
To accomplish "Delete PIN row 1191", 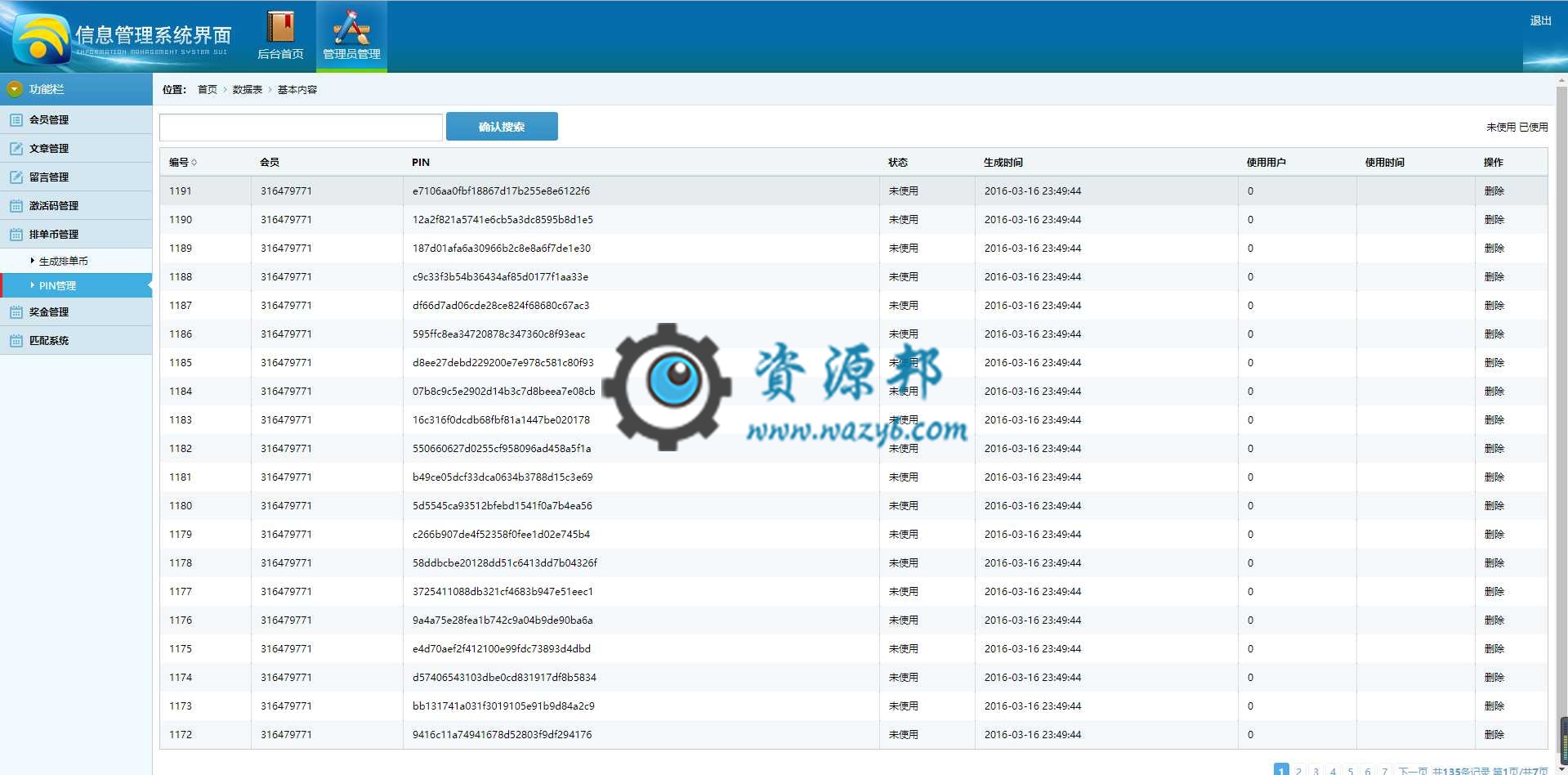I will (1494, 191).
